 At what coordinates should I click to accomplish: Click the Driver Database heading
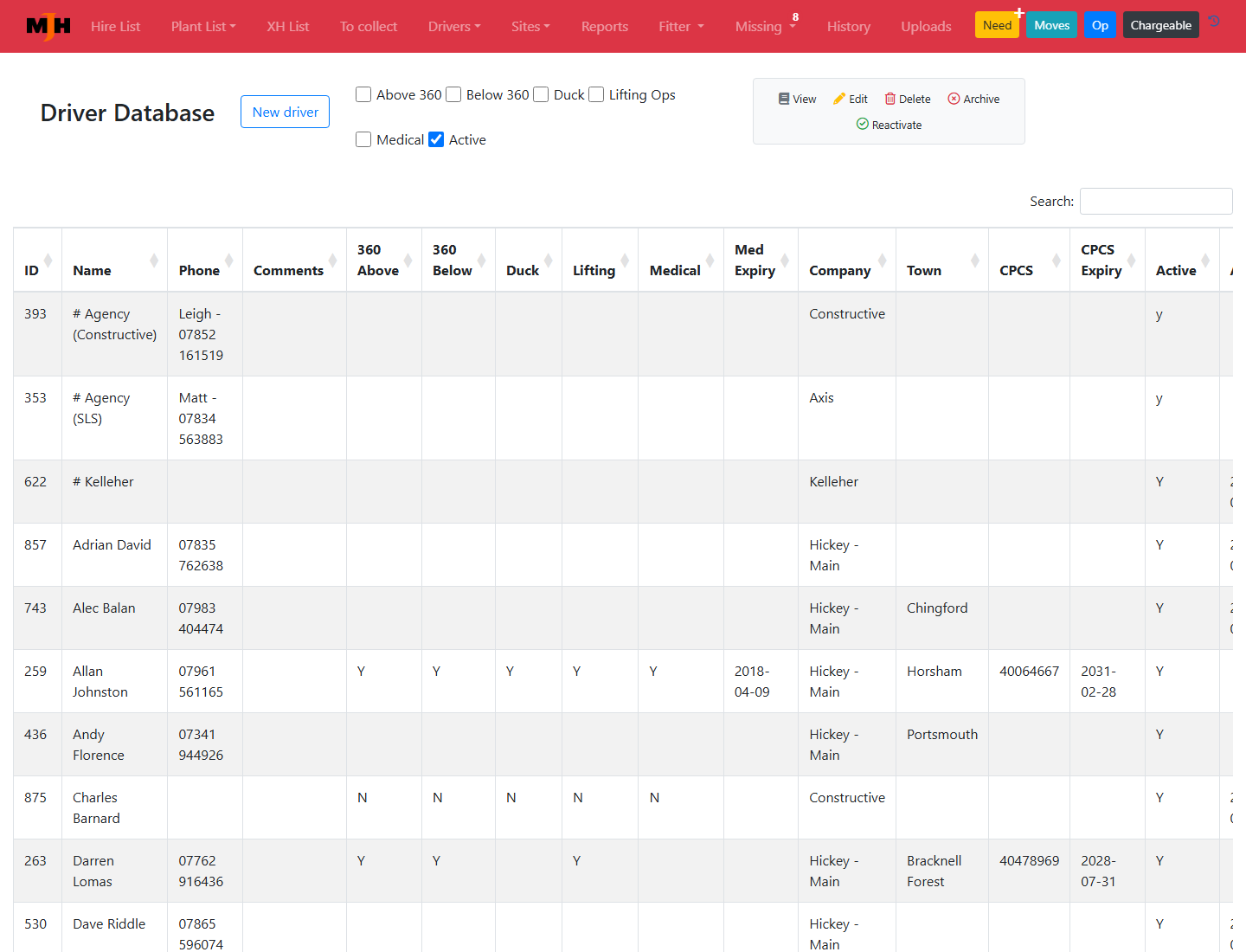pyautogui.click(x=127, y=113)
